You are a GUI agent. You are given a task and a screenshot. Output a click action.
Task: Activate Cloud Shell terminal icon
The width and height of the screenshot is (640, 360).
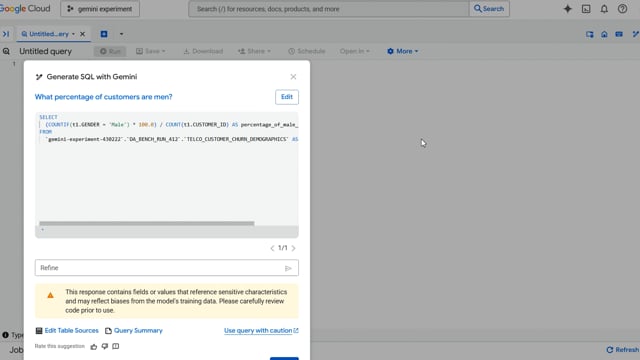click(x=586, y=9)
